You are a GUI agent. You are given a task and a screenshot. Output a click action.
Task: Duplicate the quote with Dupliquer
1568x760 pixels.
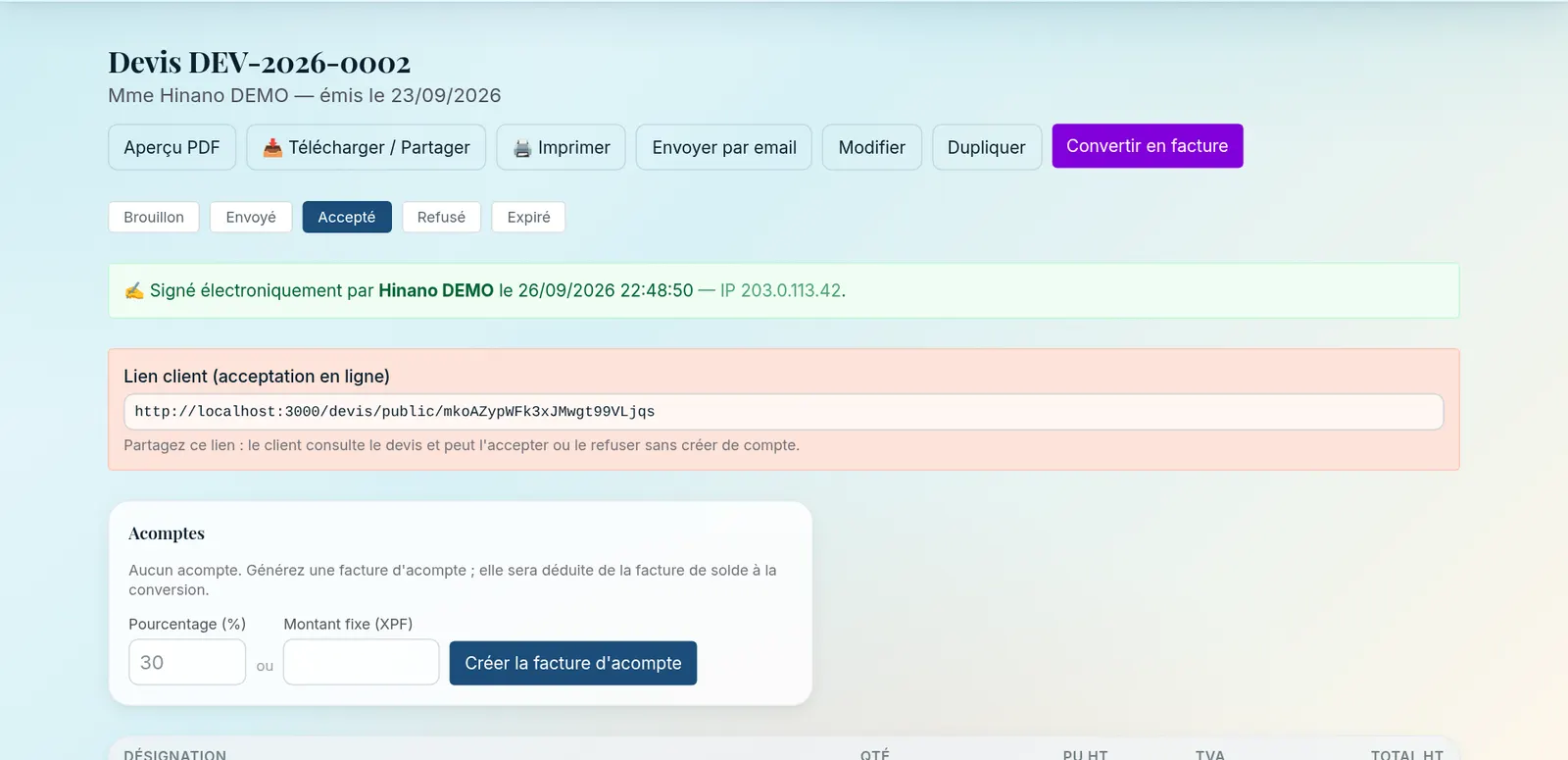point(987,147)
